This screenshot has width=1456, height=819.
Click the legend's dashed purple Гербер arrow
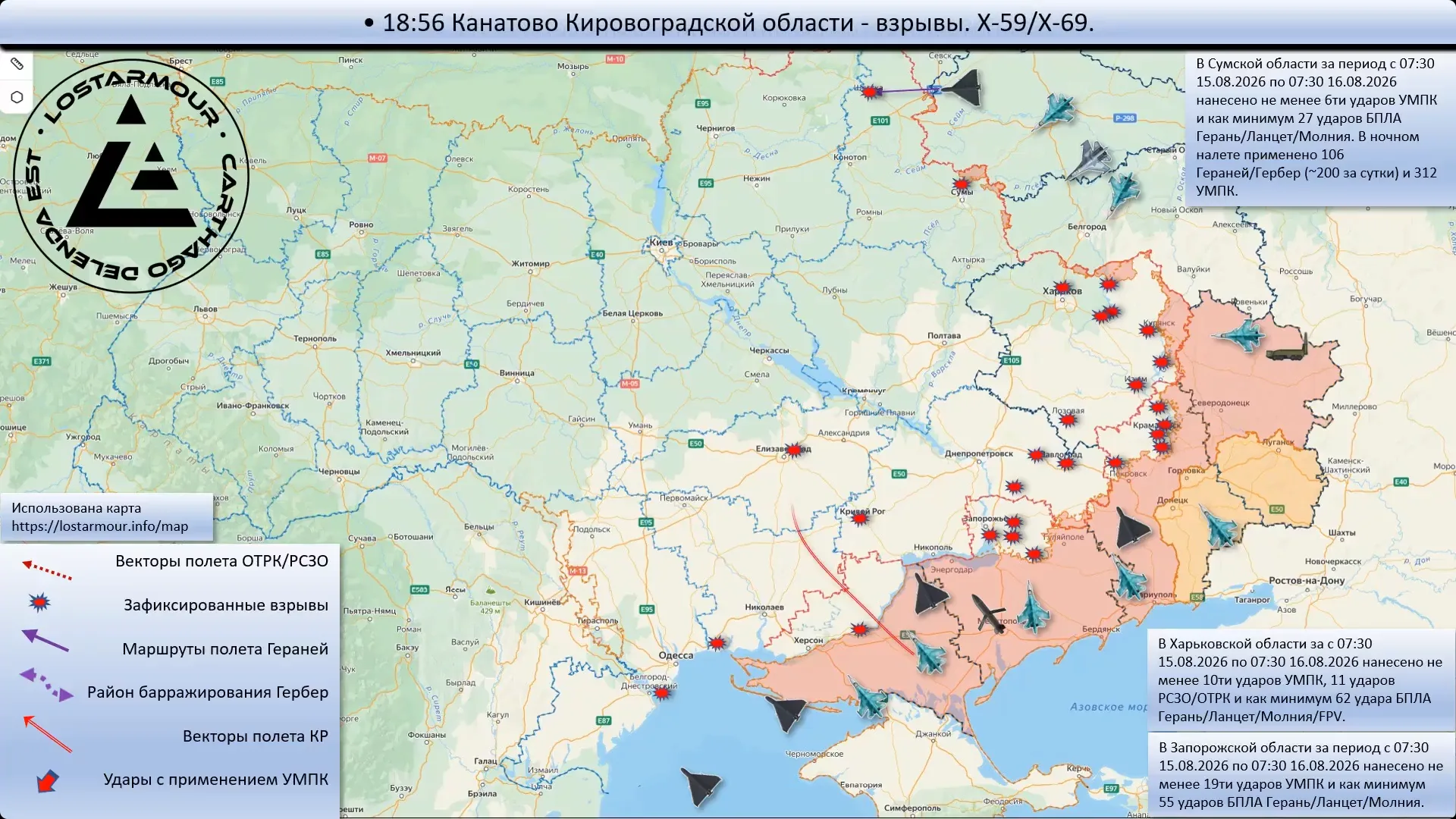(x=46, y=684)
